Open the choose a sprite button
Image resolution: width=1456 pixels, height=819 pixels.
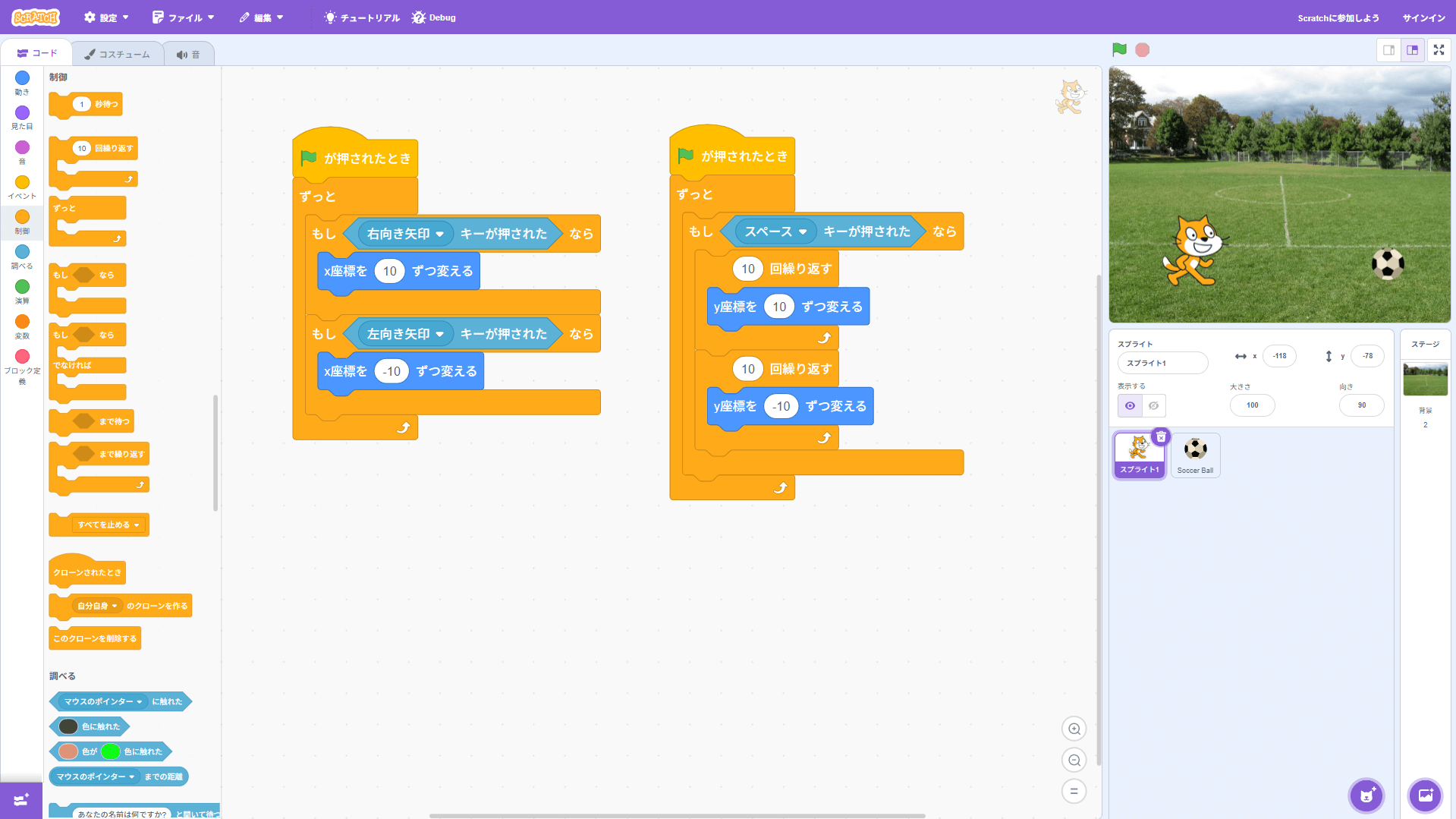click(1366, 795)
